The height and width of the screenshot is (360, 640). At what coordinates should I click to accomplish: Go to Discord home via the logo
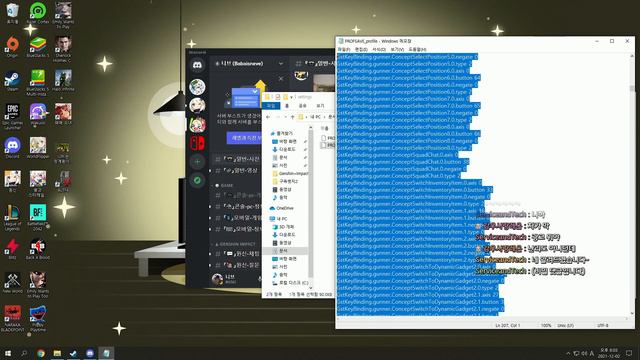[197, 65]
